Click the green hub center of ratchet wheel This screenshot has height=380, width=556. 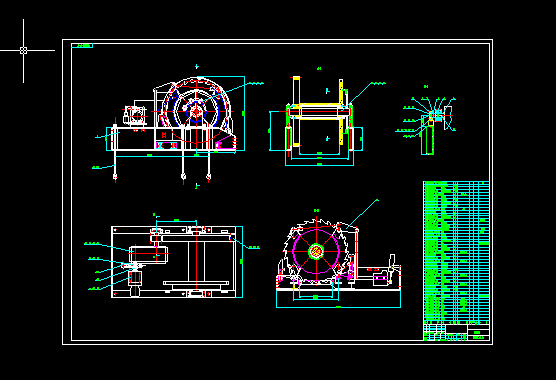tap(316, 251)
